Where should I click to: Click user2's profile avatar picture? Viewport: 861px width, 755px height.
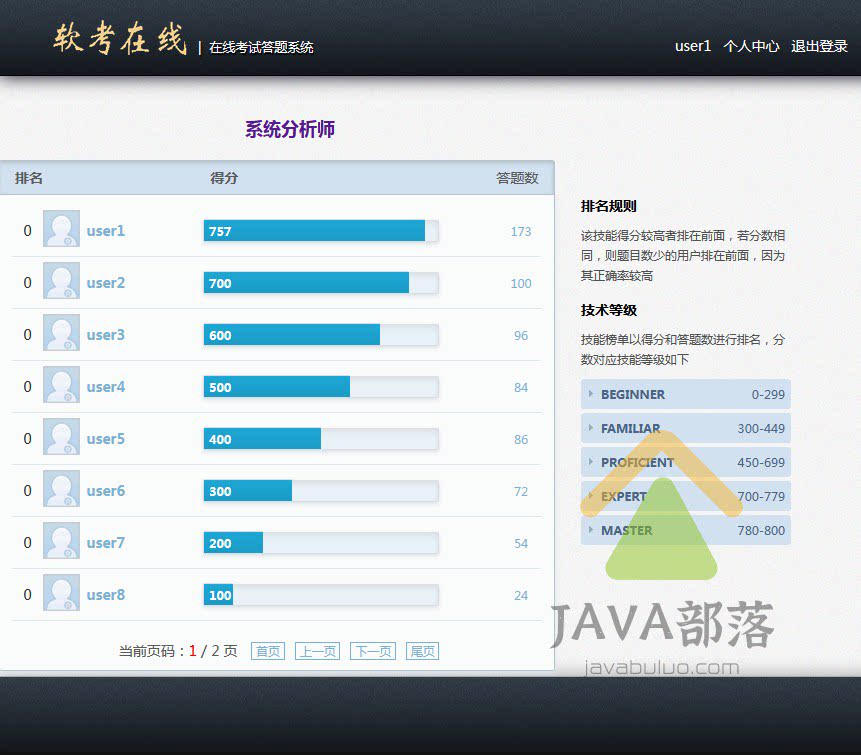click(61, 282)
